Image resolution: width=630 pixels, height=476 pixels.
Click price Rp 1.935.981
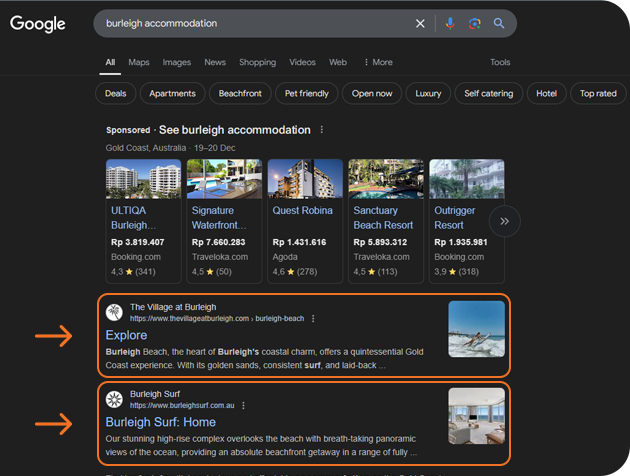click(x=461, y=242)
